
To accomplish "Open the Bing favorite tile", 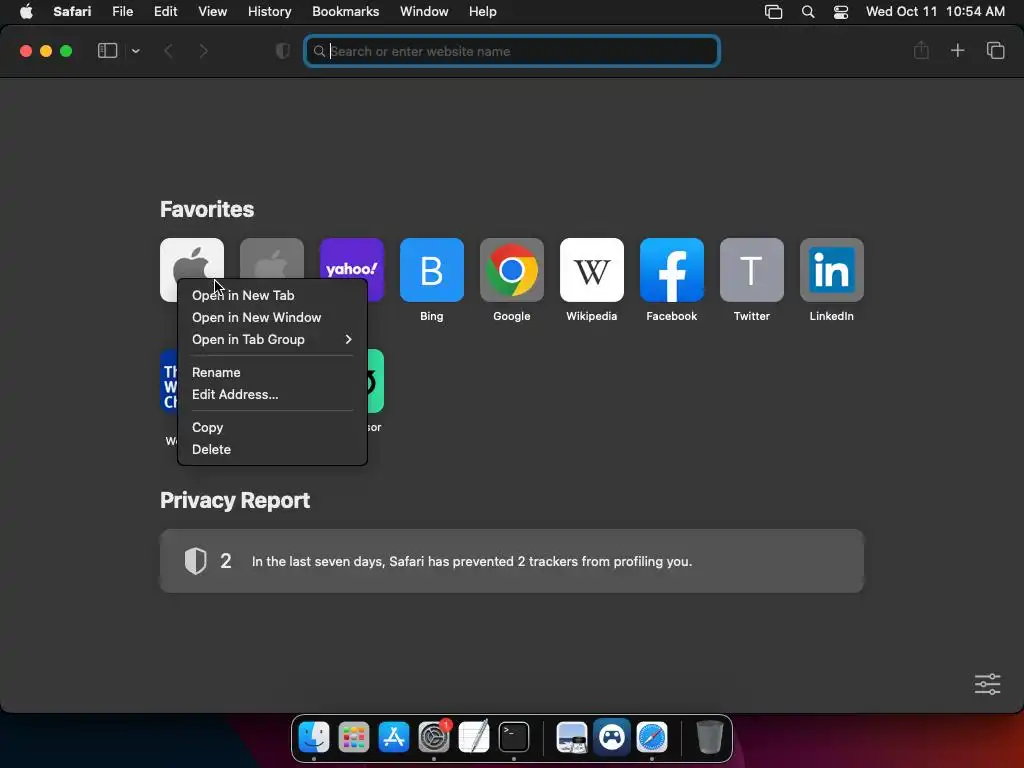I will coord(432,270).
